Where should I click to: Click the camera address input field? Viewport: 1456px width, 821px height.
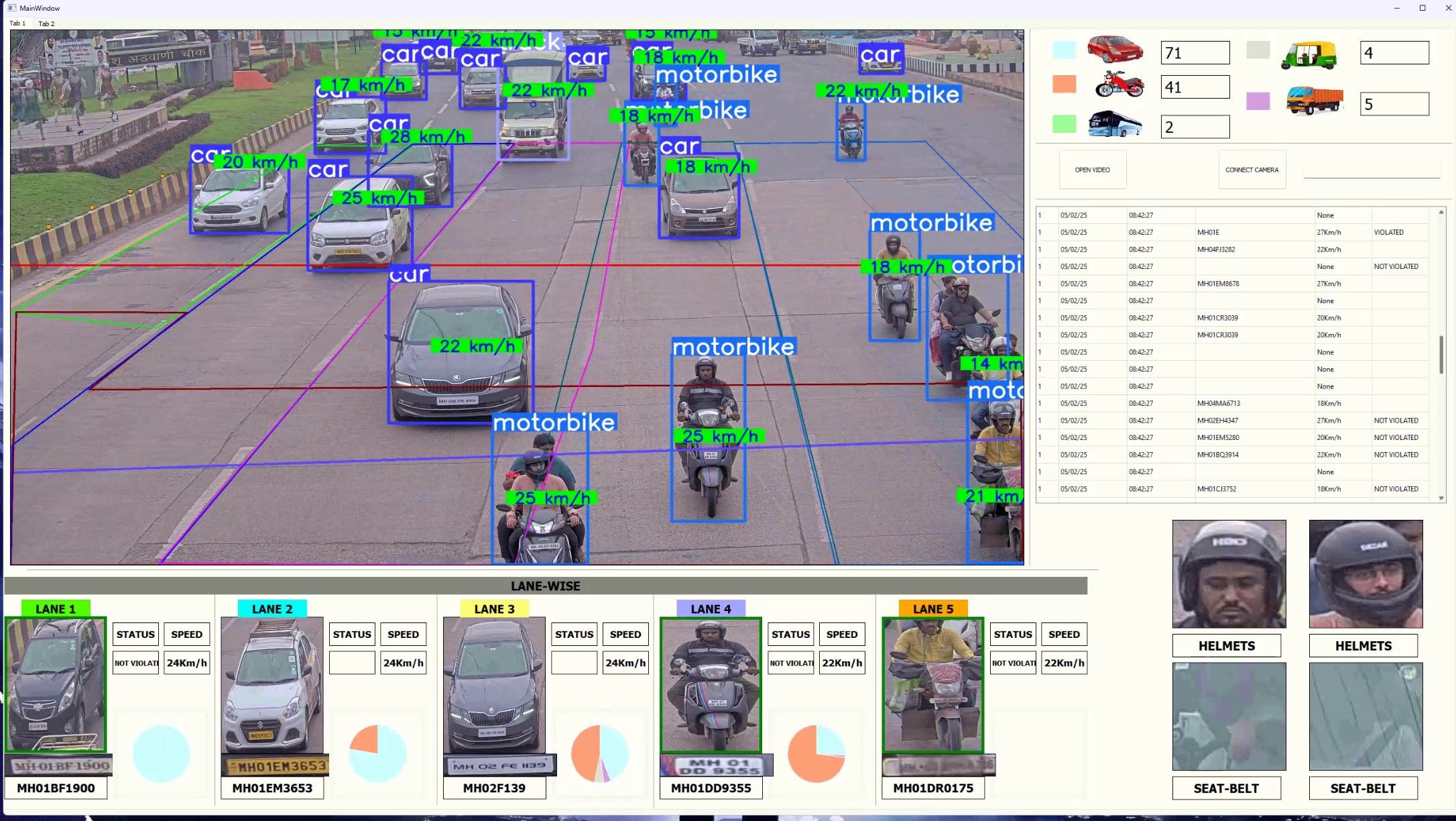pos(1372,170)
